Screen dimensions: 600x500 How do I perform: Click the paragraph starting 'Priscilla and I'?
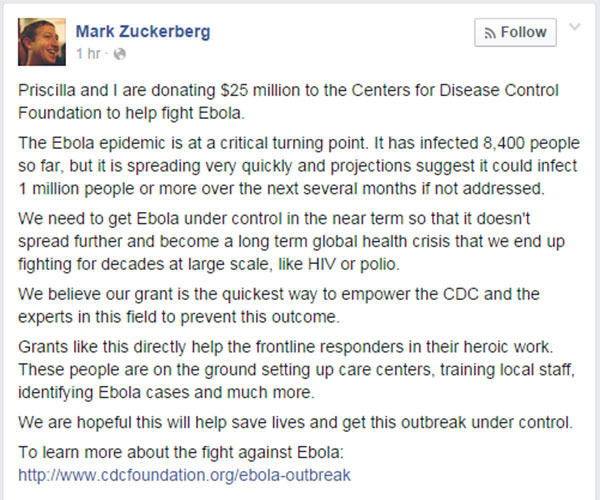pyautogui.click(x=289, y=102)
